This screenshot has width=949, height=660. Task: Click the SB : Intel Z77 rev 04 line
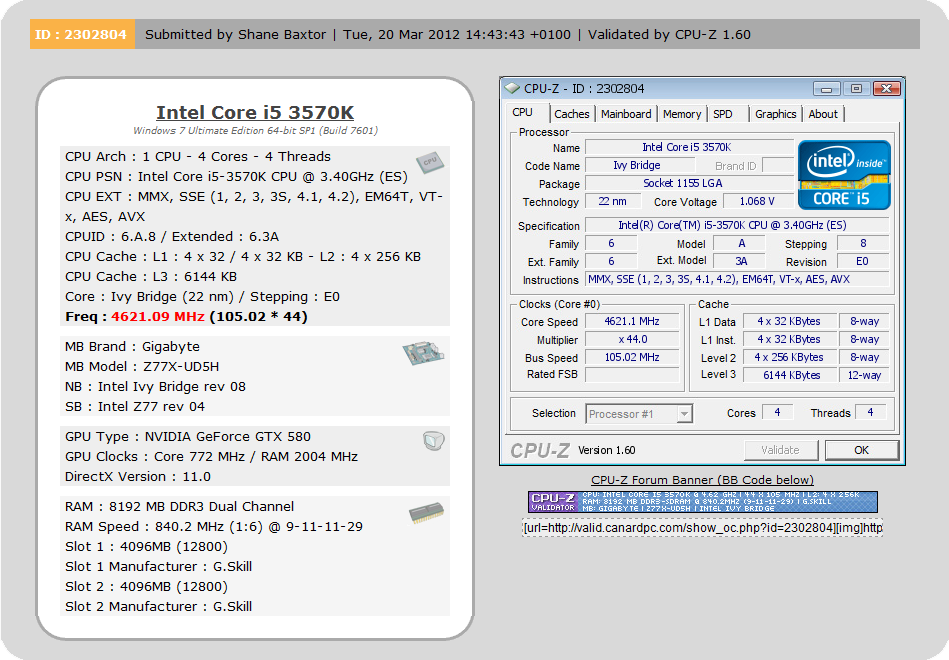135,407
